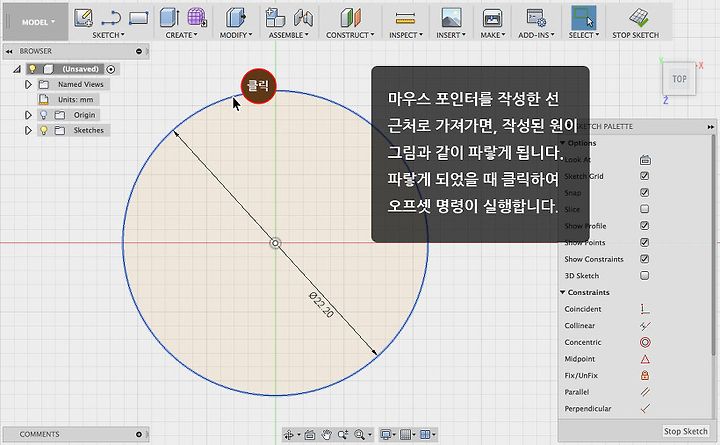720x445 pixels.
Task: Click the Grid and Snaps icon
Action: (405, 434)
